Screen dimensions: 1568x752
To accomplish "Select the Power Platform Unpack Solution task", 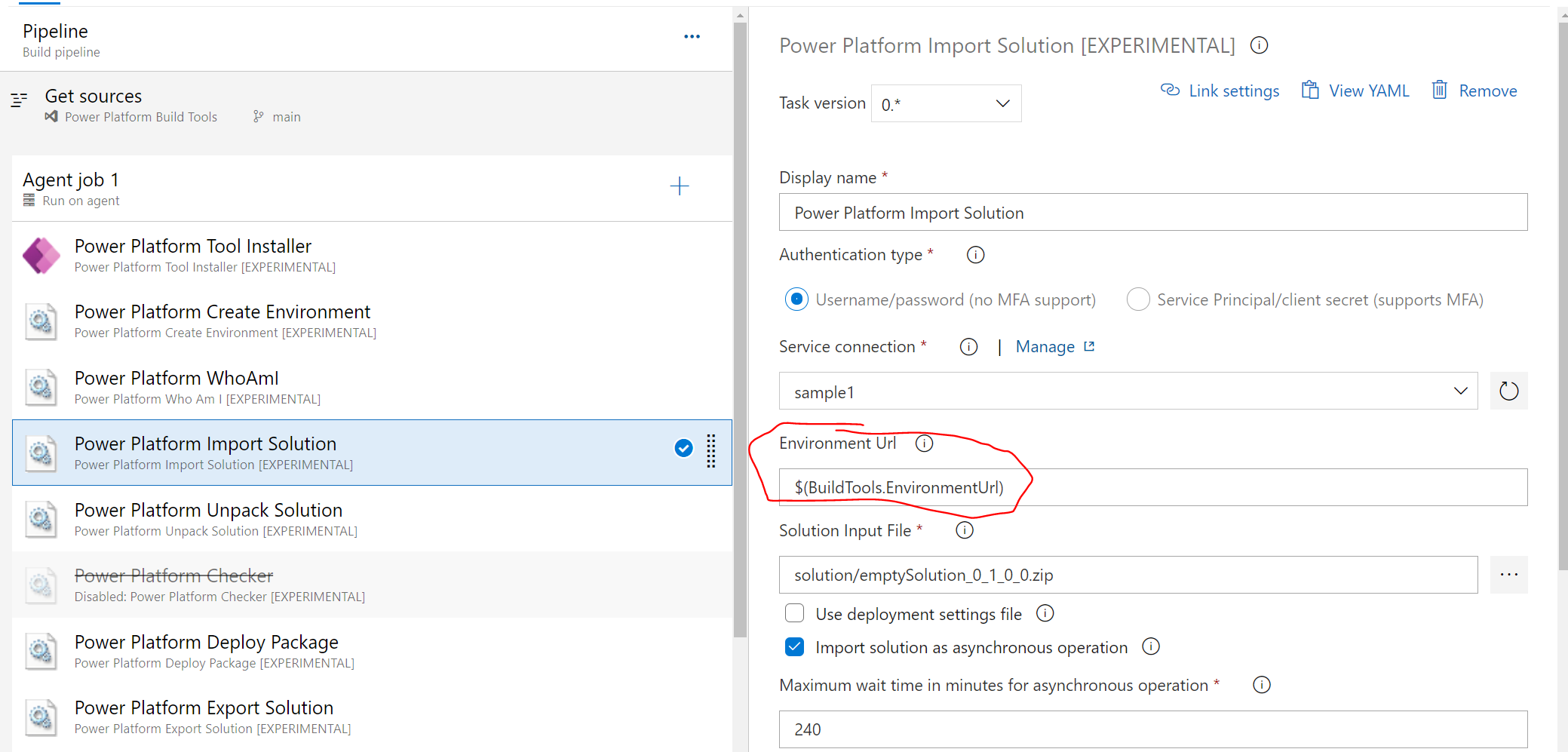I will pos(208,519).
